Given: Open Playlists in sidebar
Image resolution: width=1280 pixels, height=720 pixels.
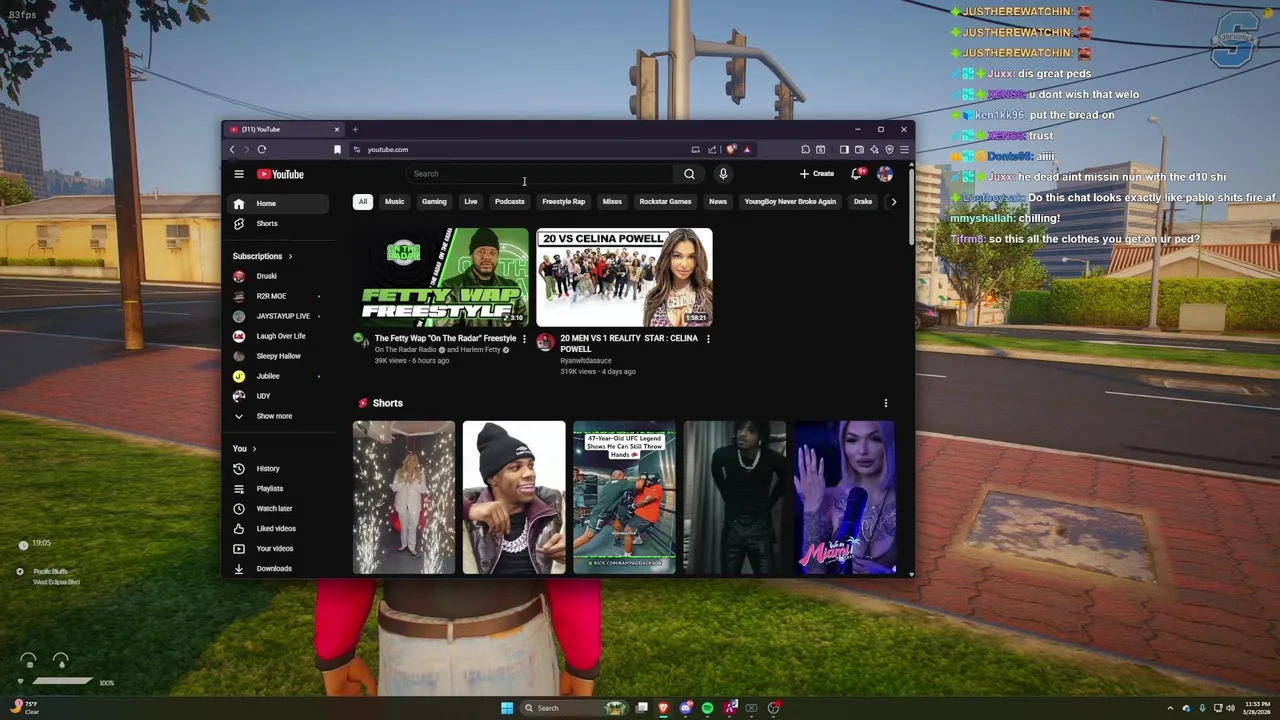Looking at the screenshot, I should (279, 489).
